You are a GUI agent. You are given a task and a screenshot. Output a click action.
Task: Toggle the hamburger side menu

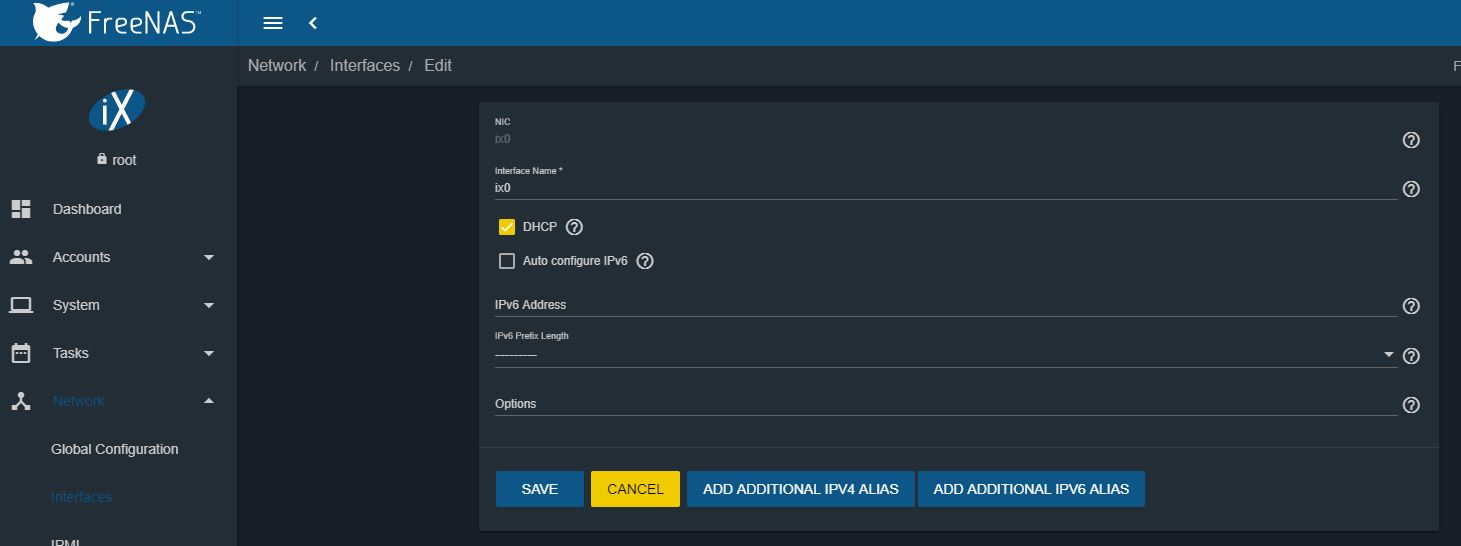click(272, 23)
